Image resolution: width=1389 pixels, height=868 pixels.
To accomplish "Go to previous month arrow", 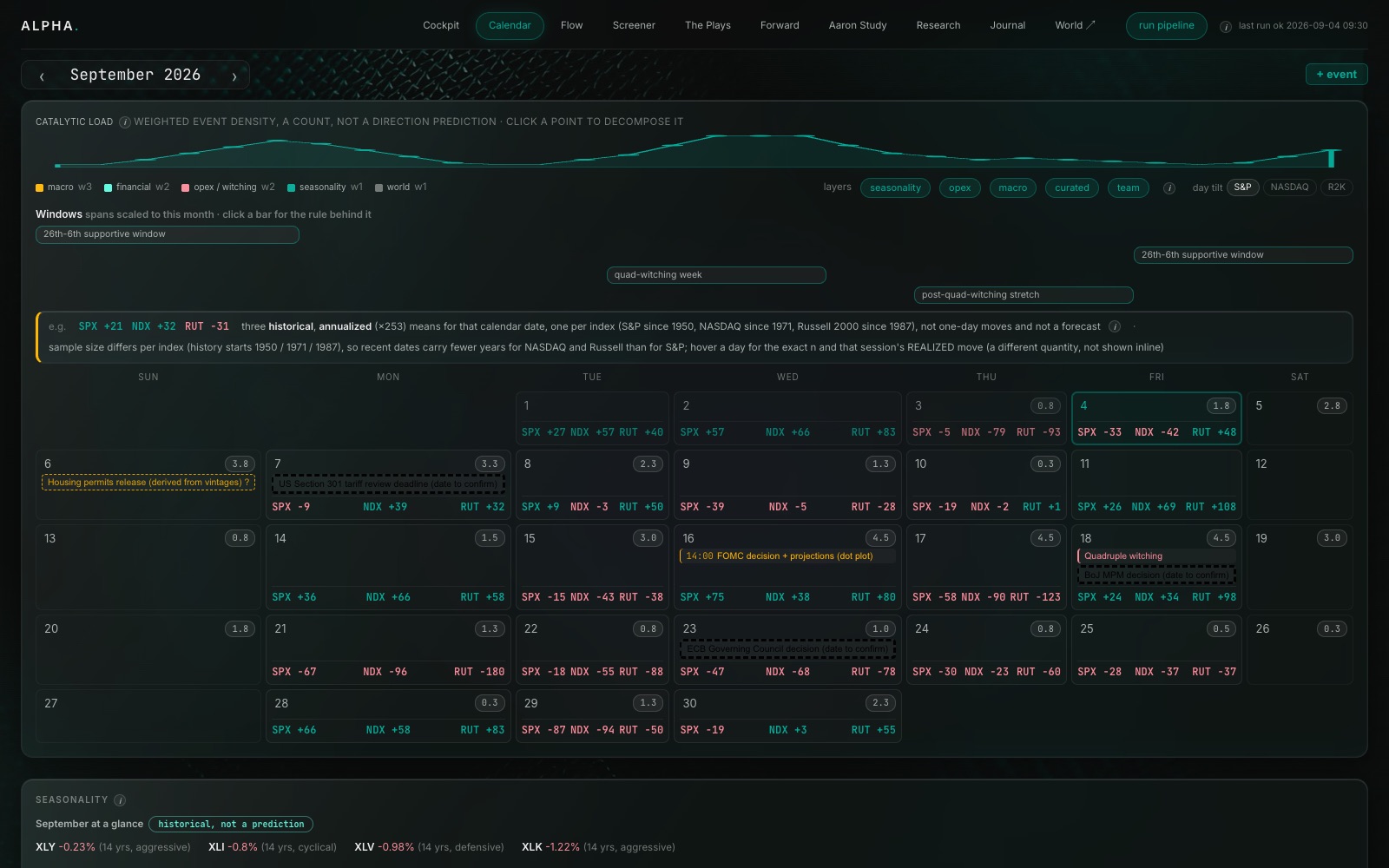I will tap(42, 76).
